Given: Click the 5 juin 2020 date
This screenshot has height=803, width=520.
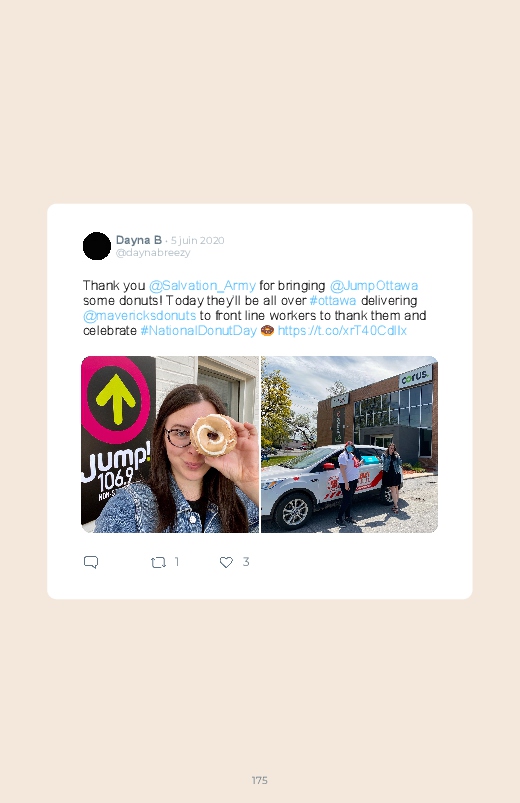Looking at the screenshot, I should [x=197, y=240].
